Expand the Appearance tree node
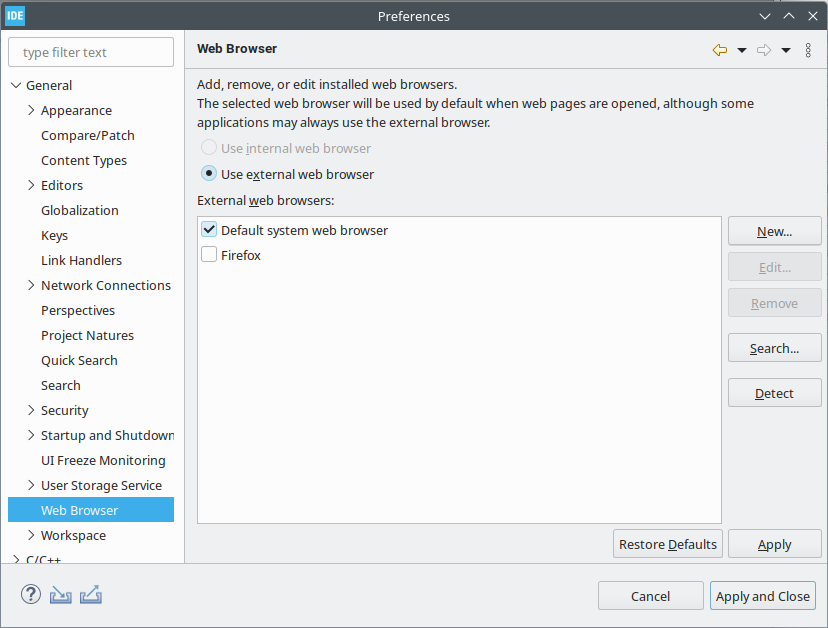Screen dimensions: 828x628 [29, 110]
